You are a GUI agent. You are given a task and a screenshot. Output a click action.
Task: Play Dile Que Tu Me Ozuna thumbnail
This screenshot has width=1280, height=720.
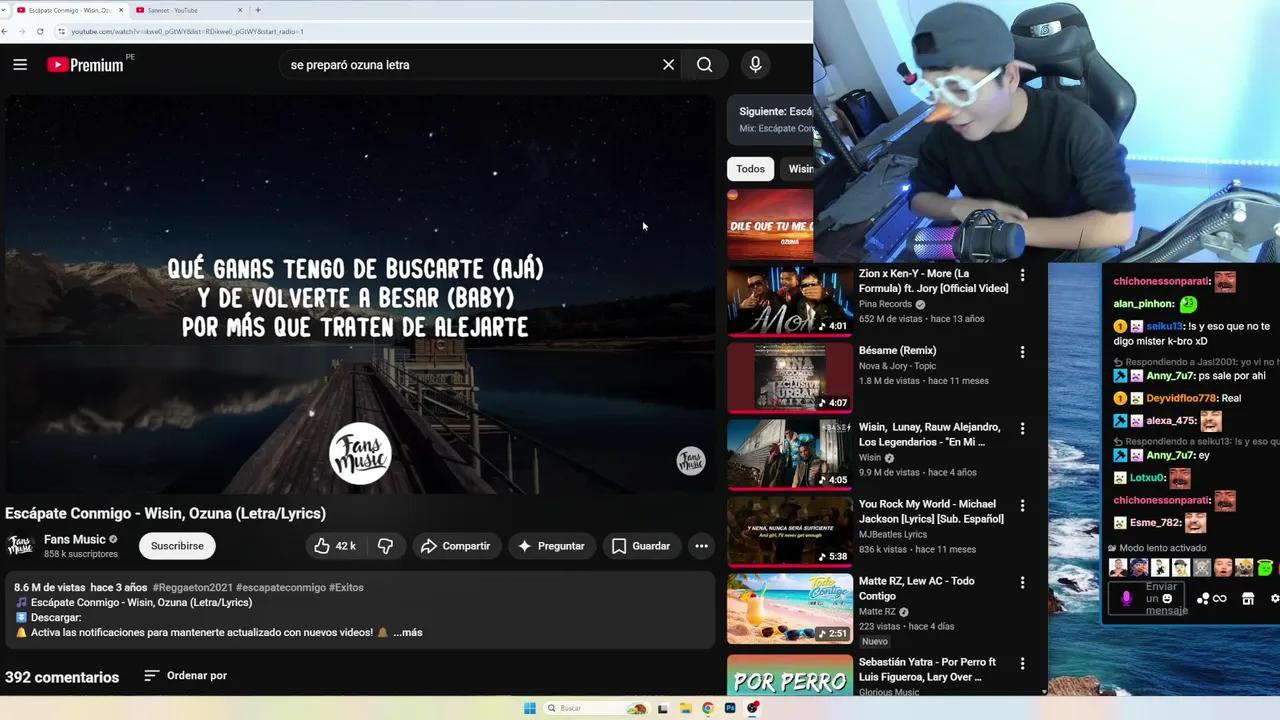(770, 225)
